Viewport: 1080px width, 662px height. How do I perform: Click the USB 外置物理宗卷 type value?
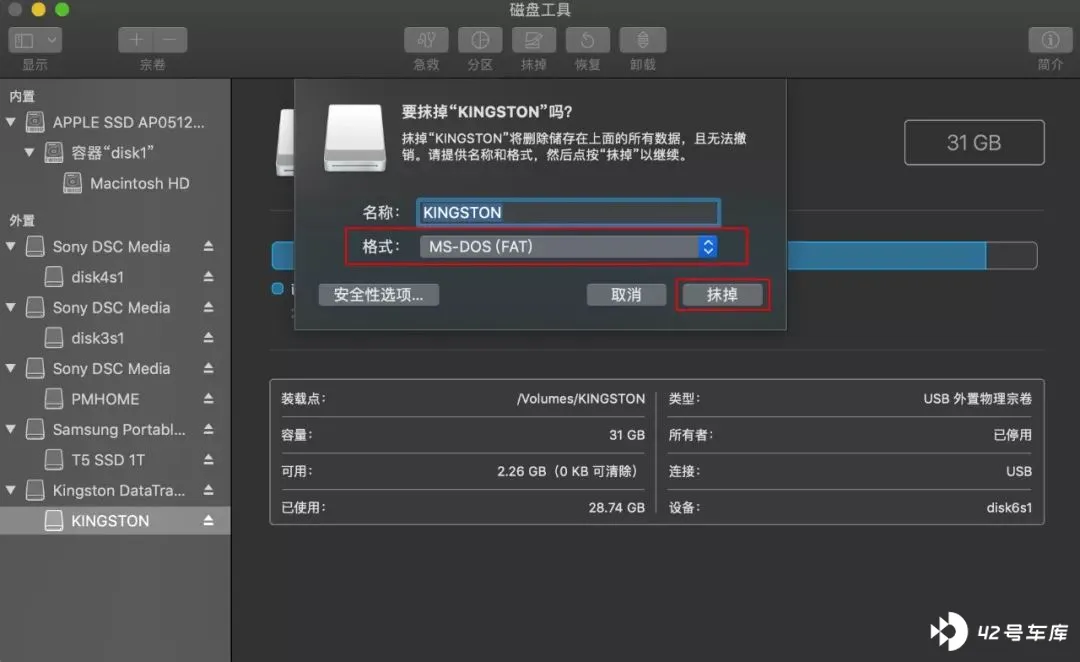point(977,399)
